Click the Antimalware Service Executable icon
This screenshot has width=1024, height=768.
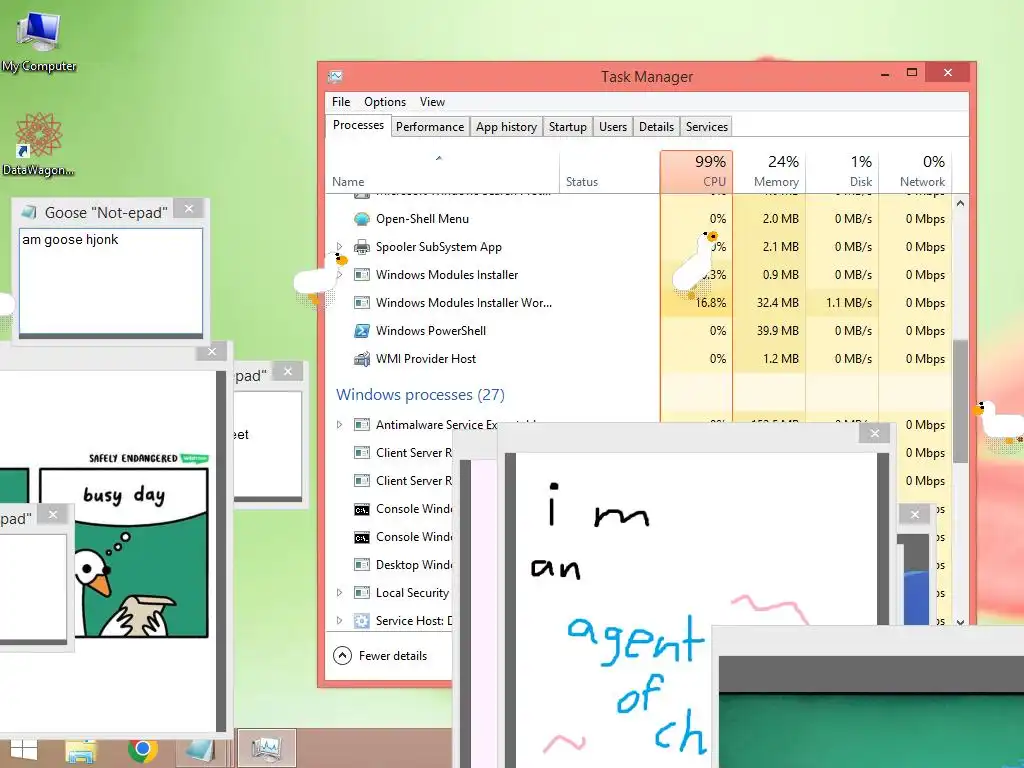[x=362, y=424]
